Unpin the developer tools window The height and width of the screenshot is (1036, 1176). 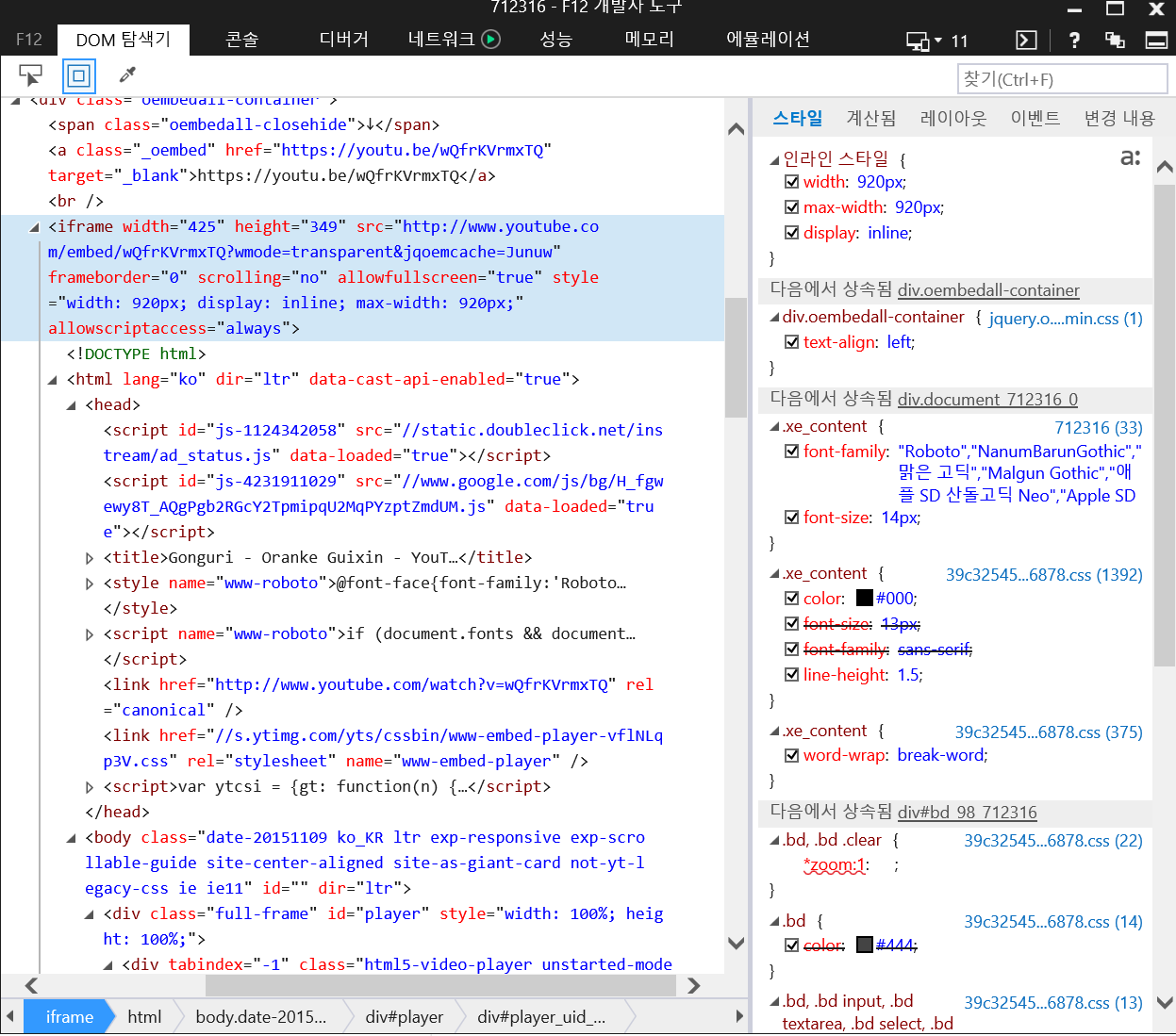[x=1115, y=40]
